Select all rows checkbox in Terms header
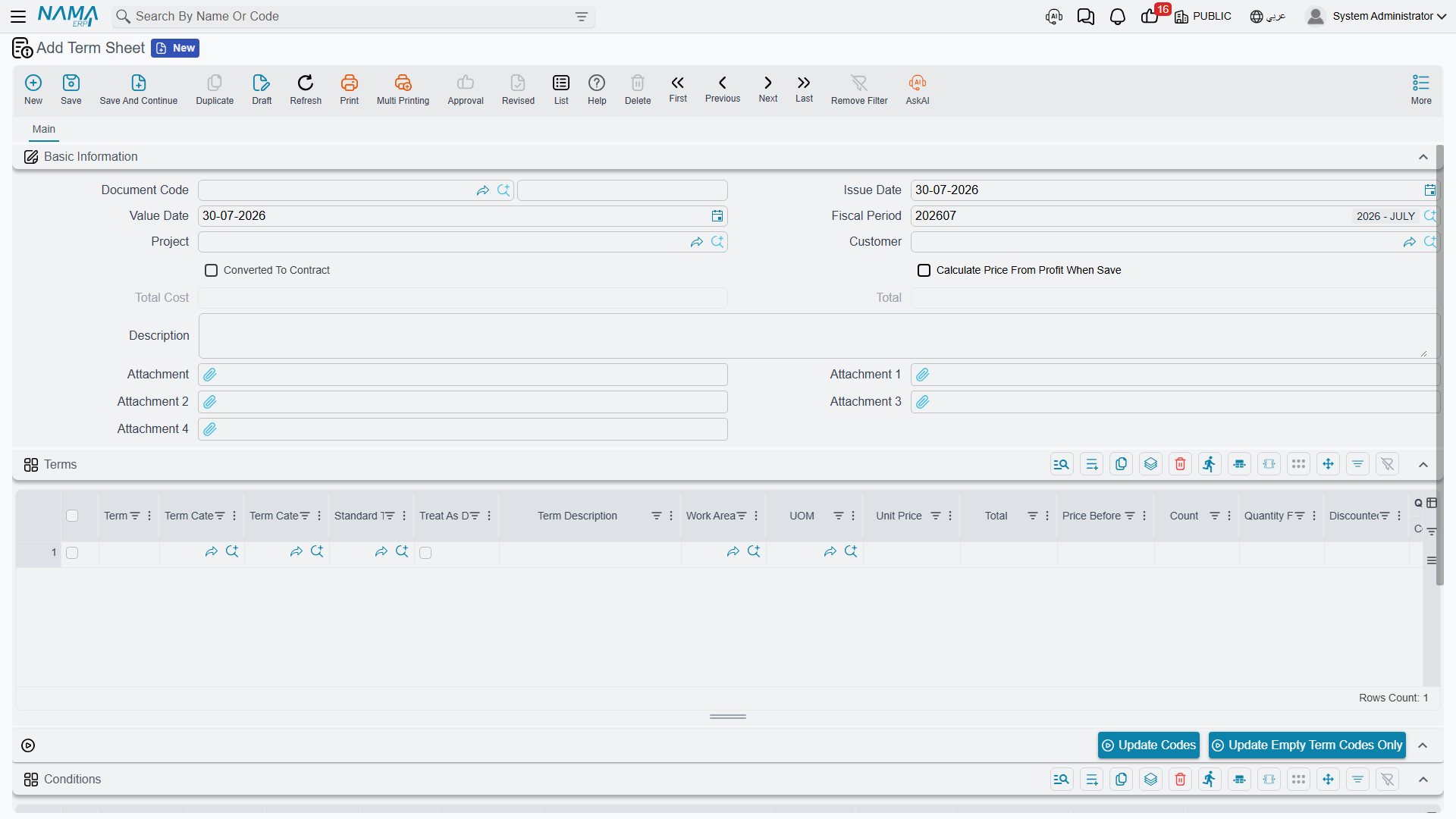 click(72, 516)
